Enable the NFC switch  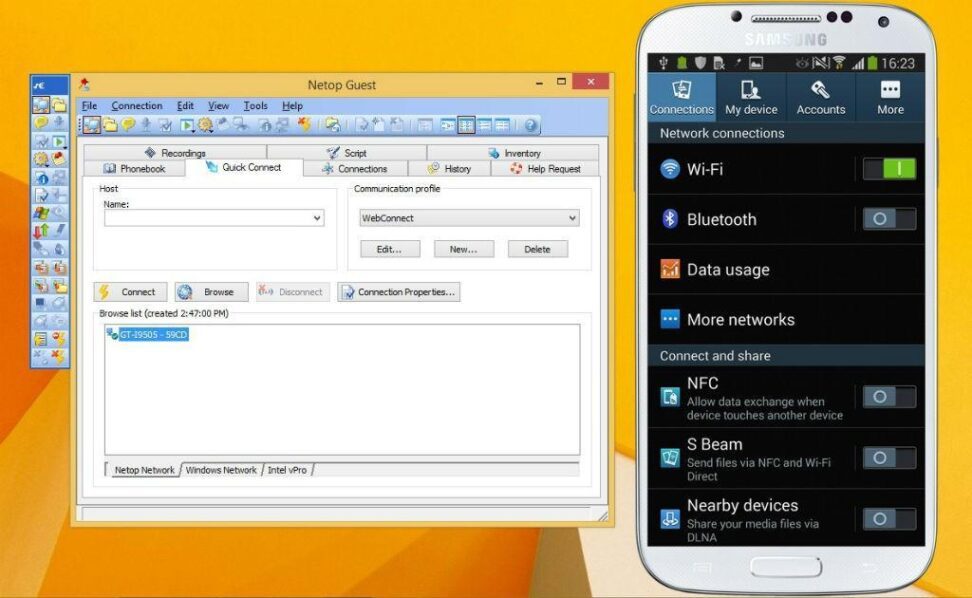coord(889,396)
